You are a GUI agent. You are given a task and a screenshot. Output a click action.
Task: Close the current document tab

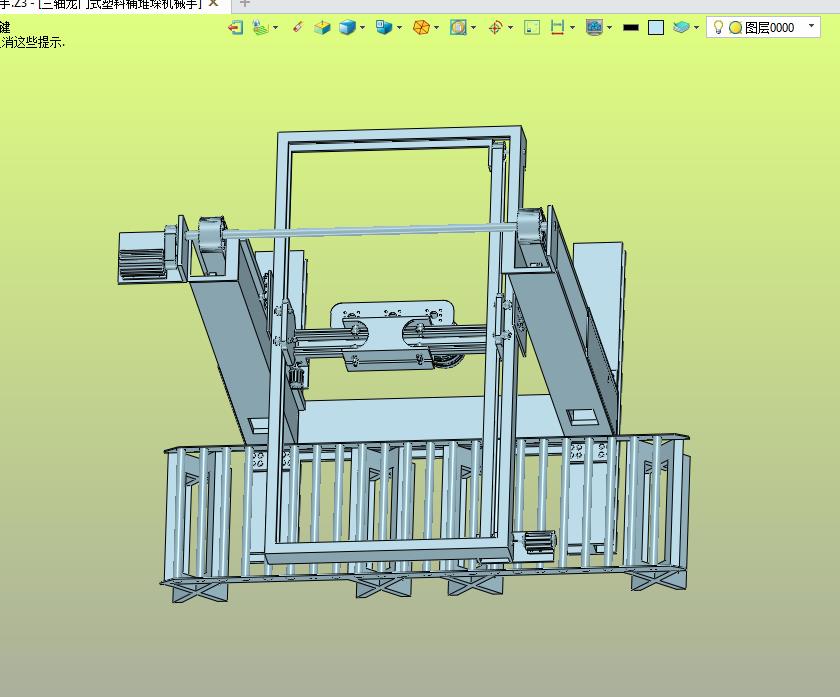click(213, 3)
